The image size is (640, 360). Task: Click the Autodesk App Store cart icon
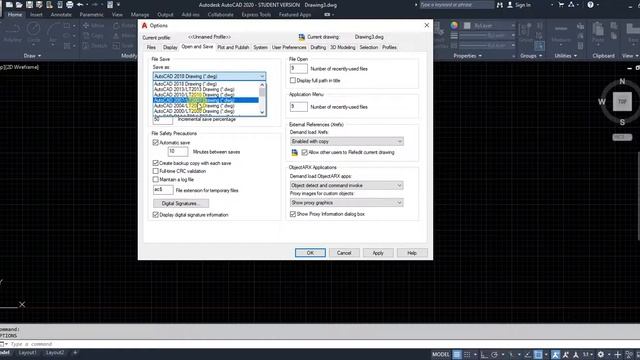point(561,5)
